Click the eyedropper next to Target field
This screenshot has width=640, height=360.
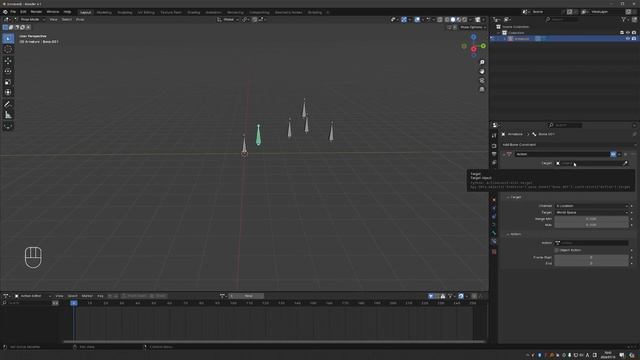pos(625,163)
